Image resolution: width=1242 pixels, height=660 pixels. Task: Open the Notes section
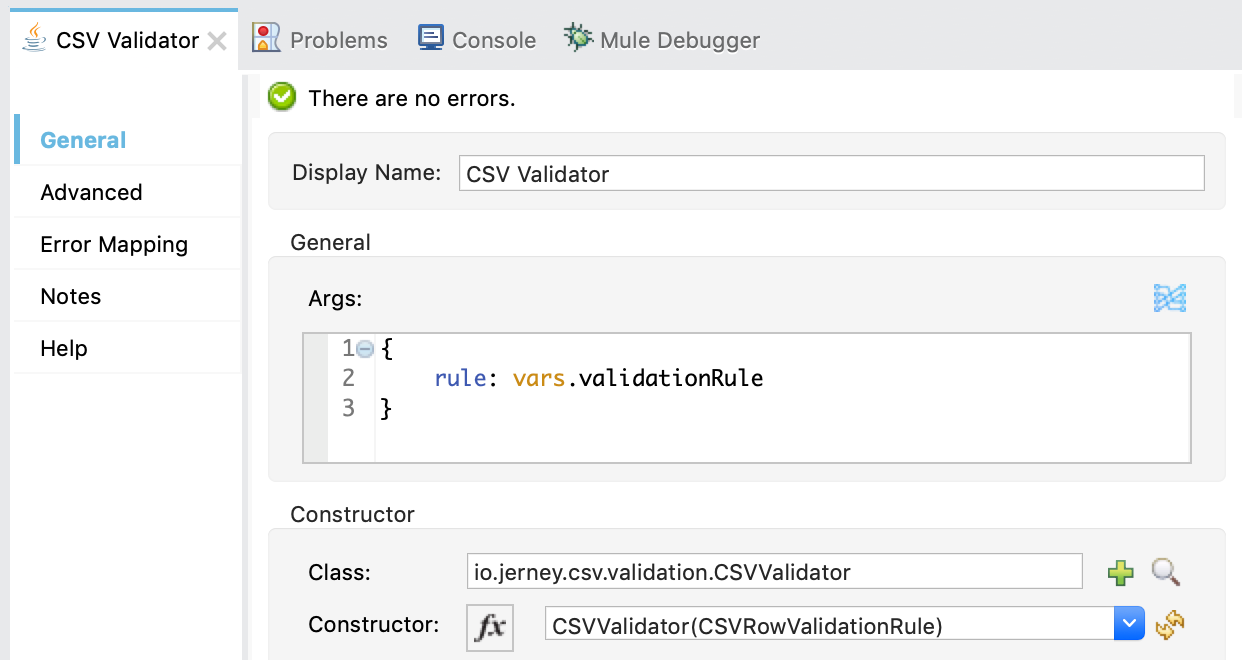coord(70,296)
